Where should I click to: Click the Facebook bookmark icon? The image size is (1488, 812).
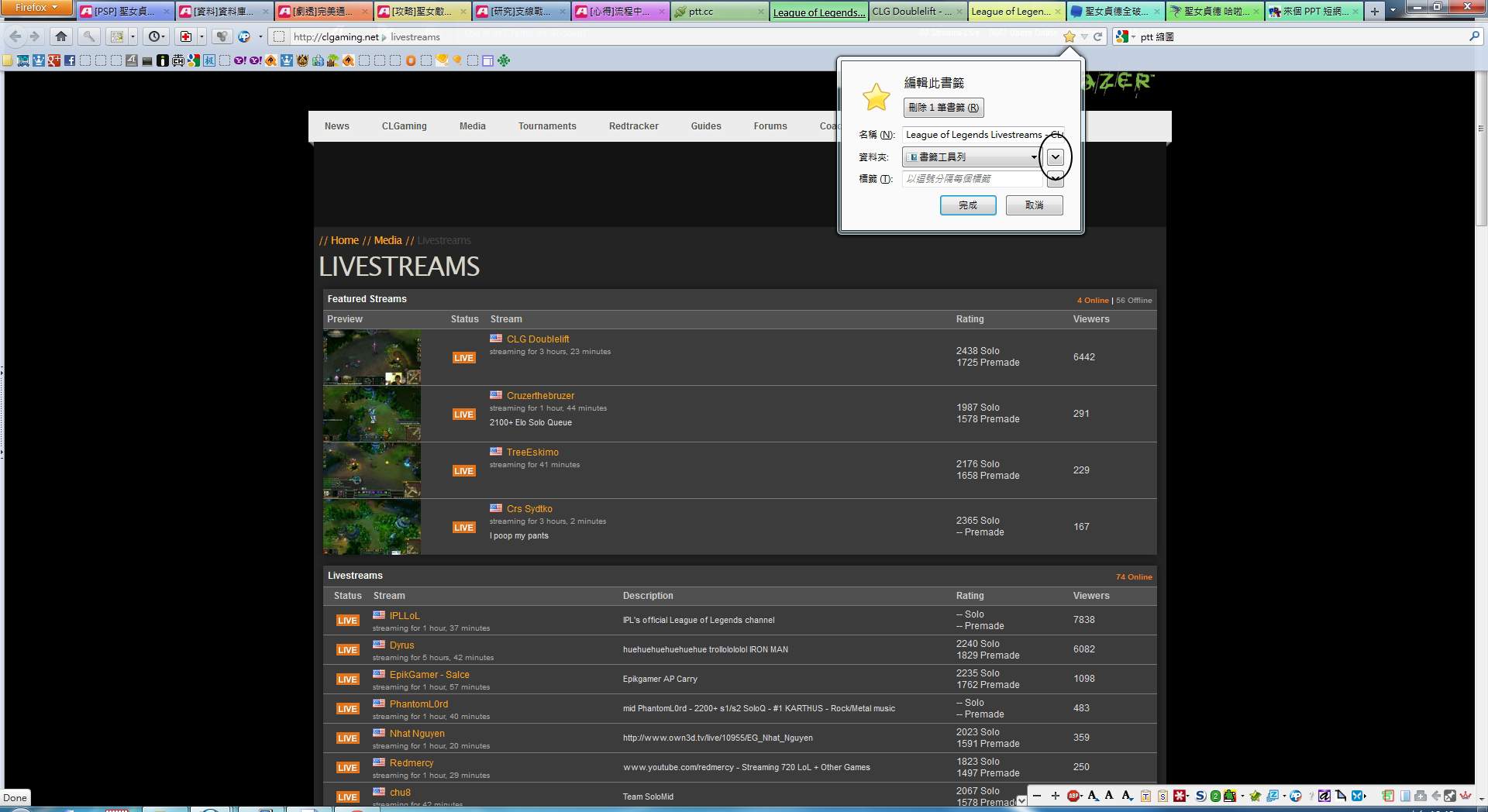pos(70,60)
